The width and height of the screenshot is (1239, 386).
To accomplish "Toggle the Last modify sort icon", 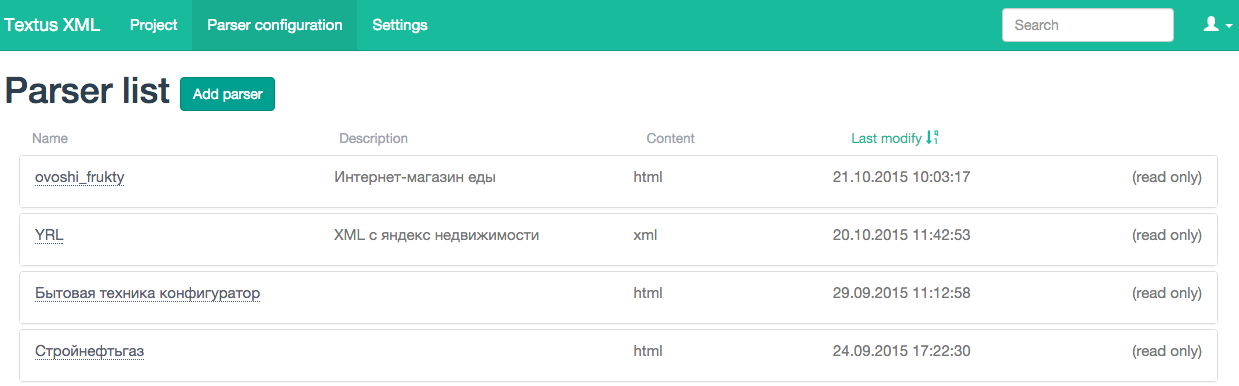I will coord(932,138).
